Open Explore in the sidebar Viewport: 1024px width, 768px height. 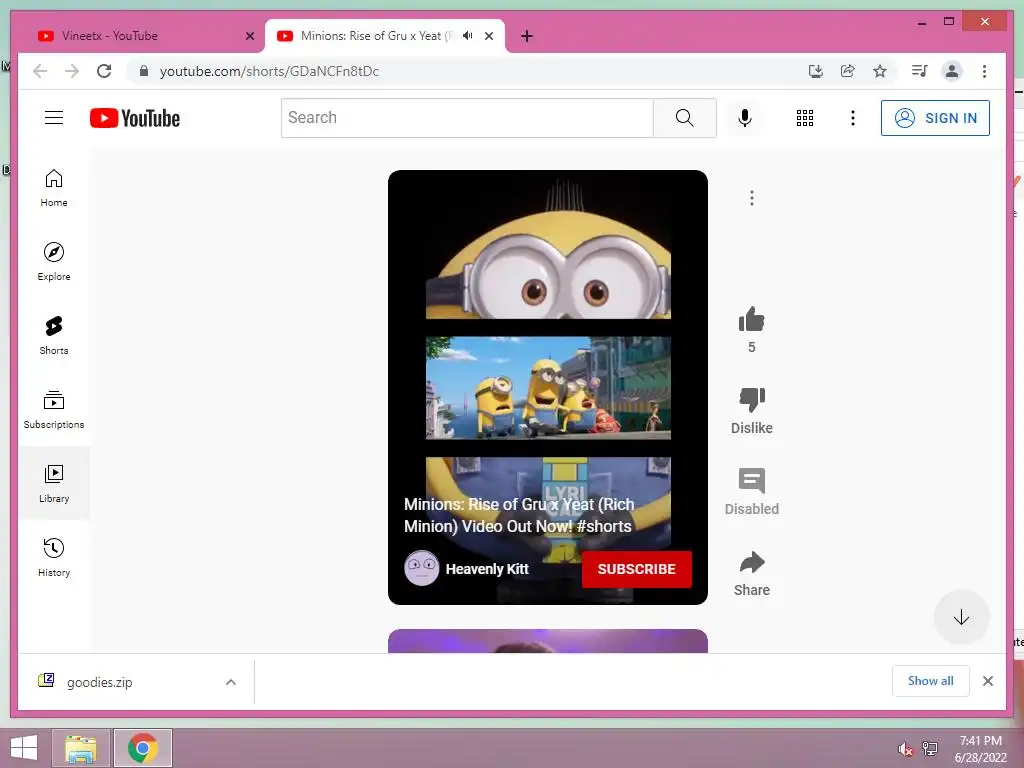tap(54, 262)
